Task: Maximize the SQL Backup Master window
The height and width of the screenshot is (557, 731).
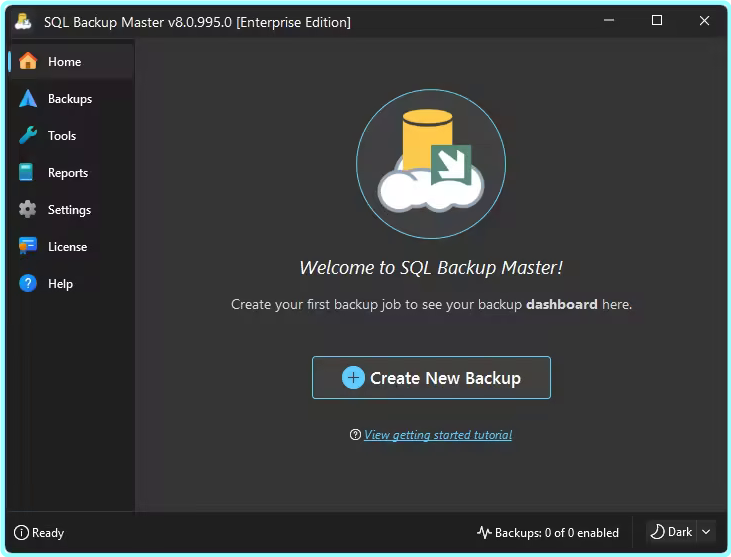Action: pos(656,21)
